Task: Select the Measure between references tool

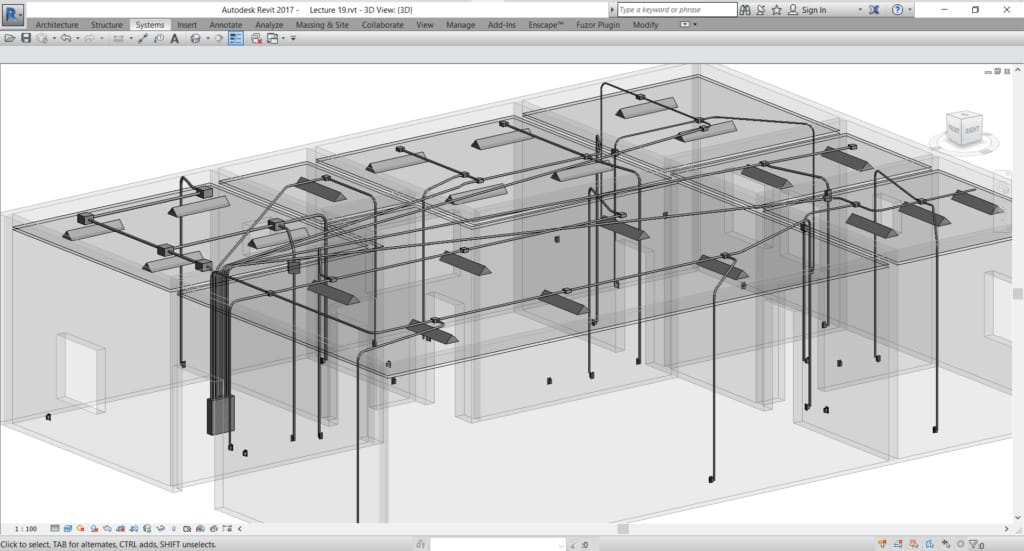Action: click(x=118, y=39)
